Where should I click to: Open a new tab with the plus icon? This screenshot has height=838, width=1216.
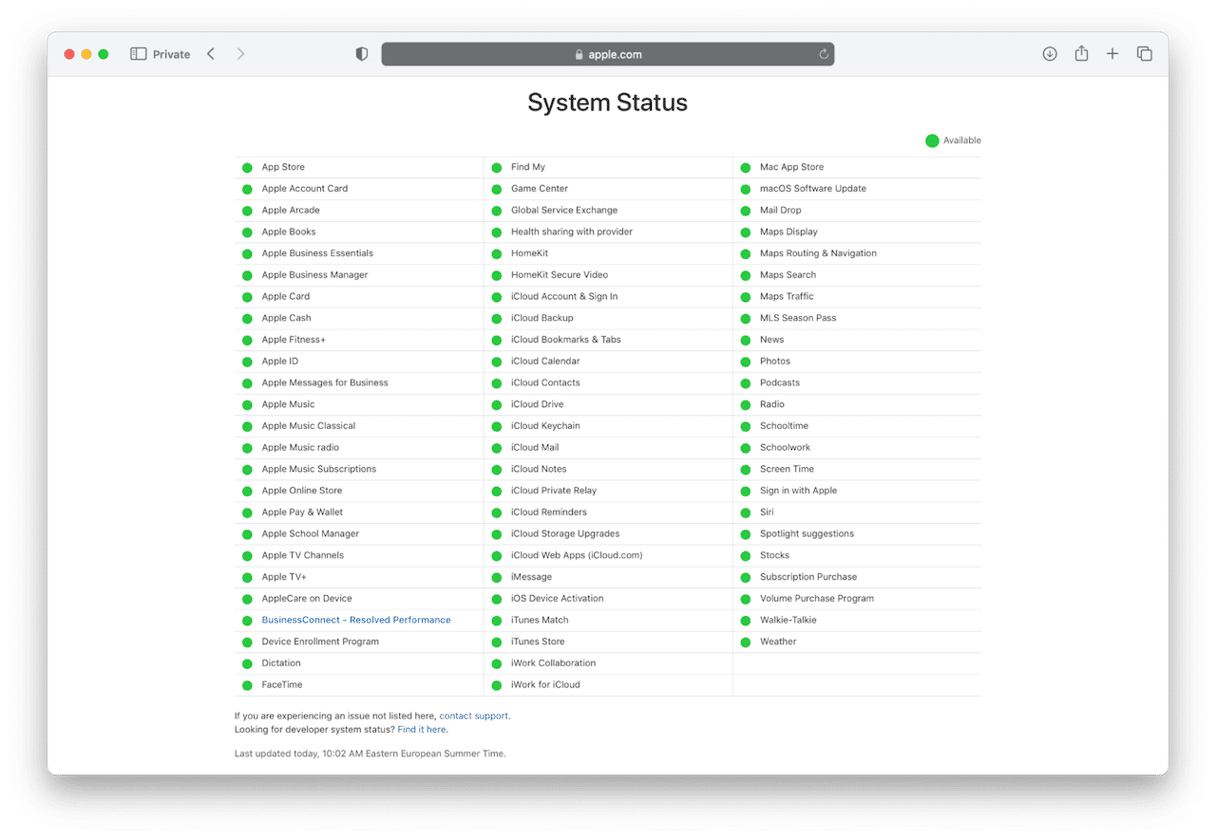1112,54
